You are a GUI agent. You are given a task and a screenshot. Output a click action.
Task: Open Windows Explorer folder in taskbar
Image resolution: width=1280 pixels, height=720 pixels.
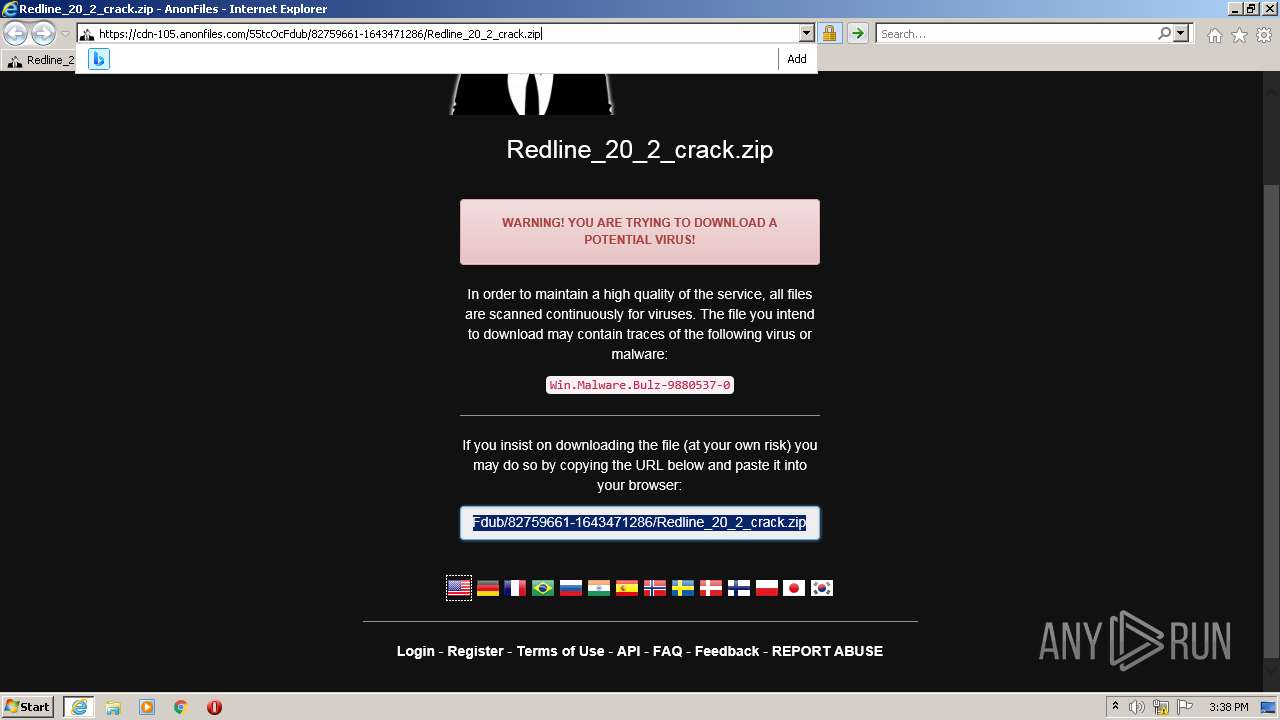click(113, 707)
